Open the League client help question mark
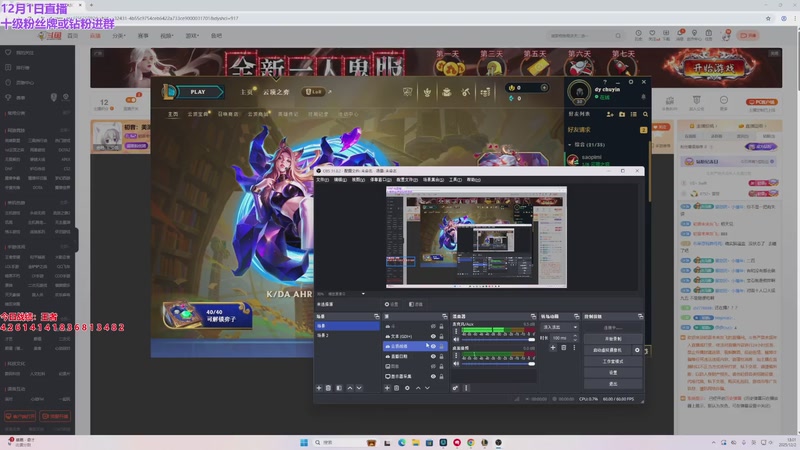 coord(605,82)
